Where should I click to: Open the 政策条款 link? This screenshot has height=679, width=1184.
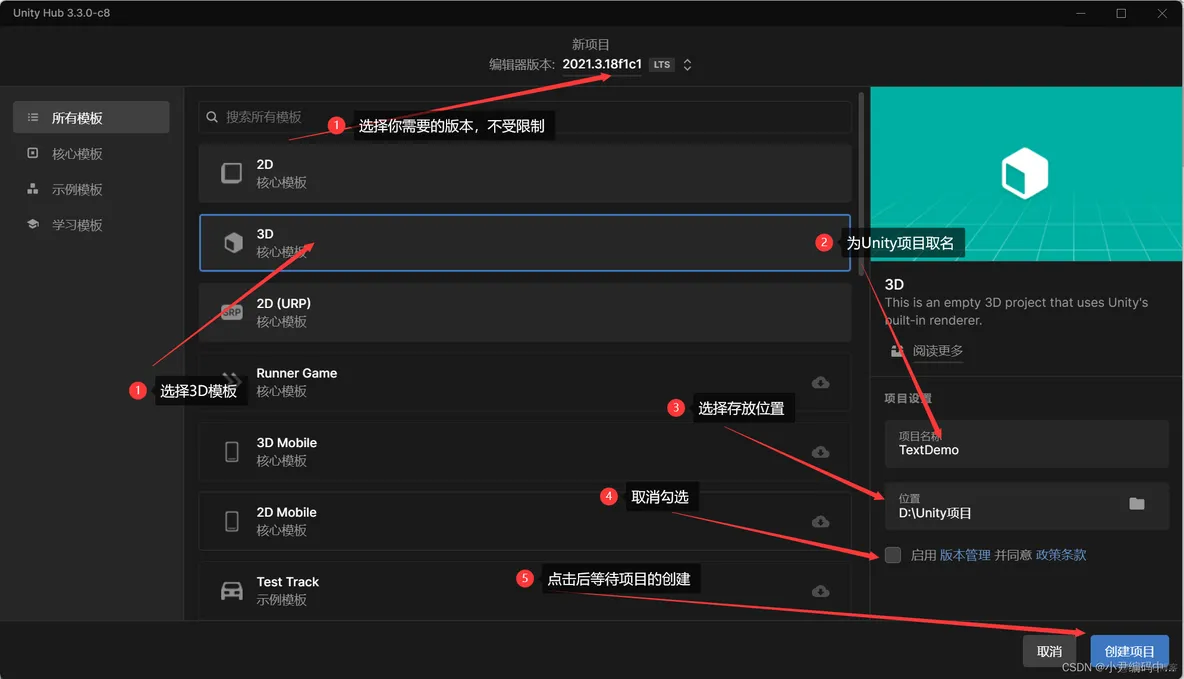click(1060, 555)
